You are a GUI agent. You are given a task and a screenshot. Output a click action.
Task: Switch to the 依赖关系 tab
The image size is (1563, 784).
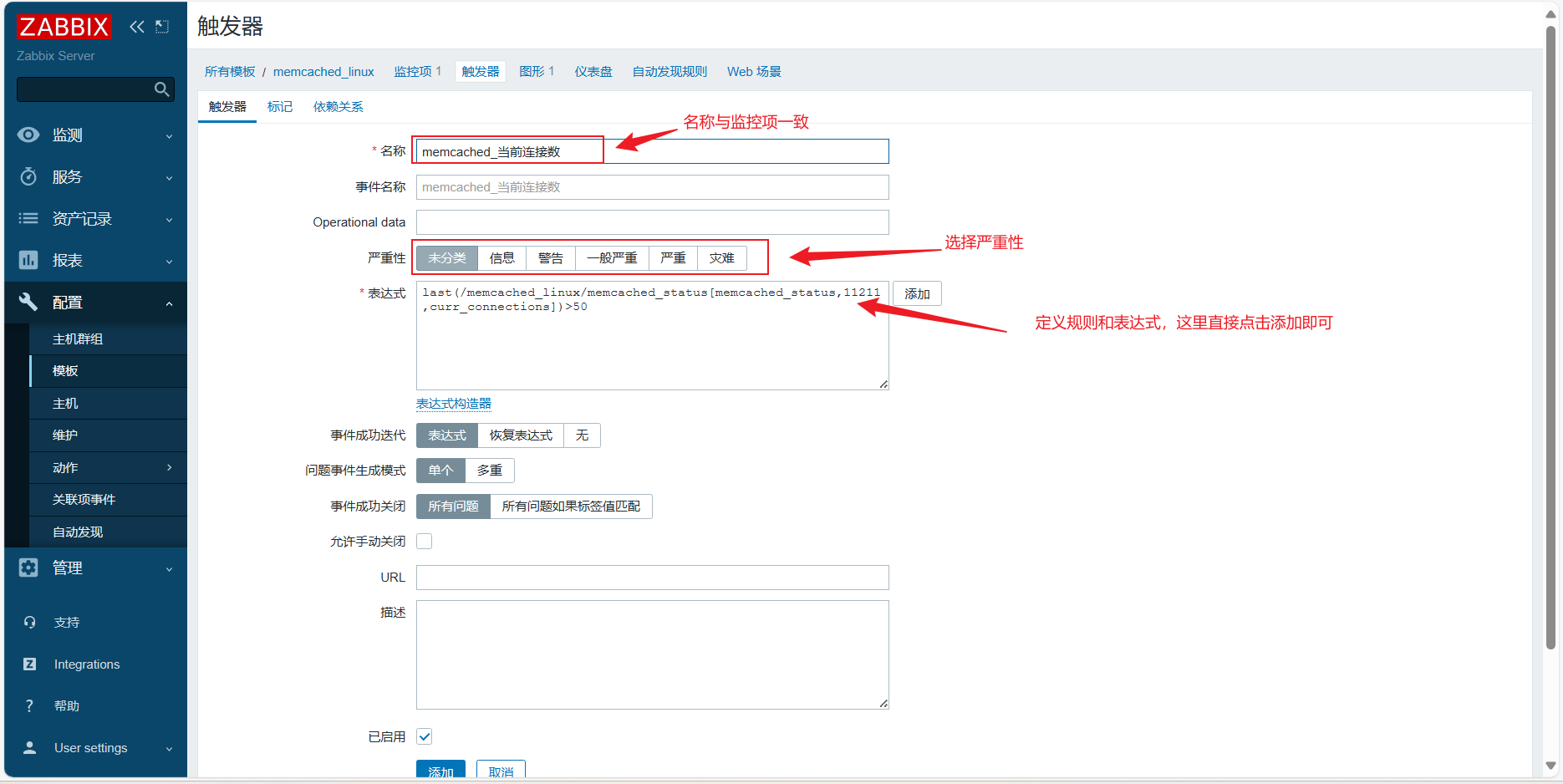click(338, 107)
